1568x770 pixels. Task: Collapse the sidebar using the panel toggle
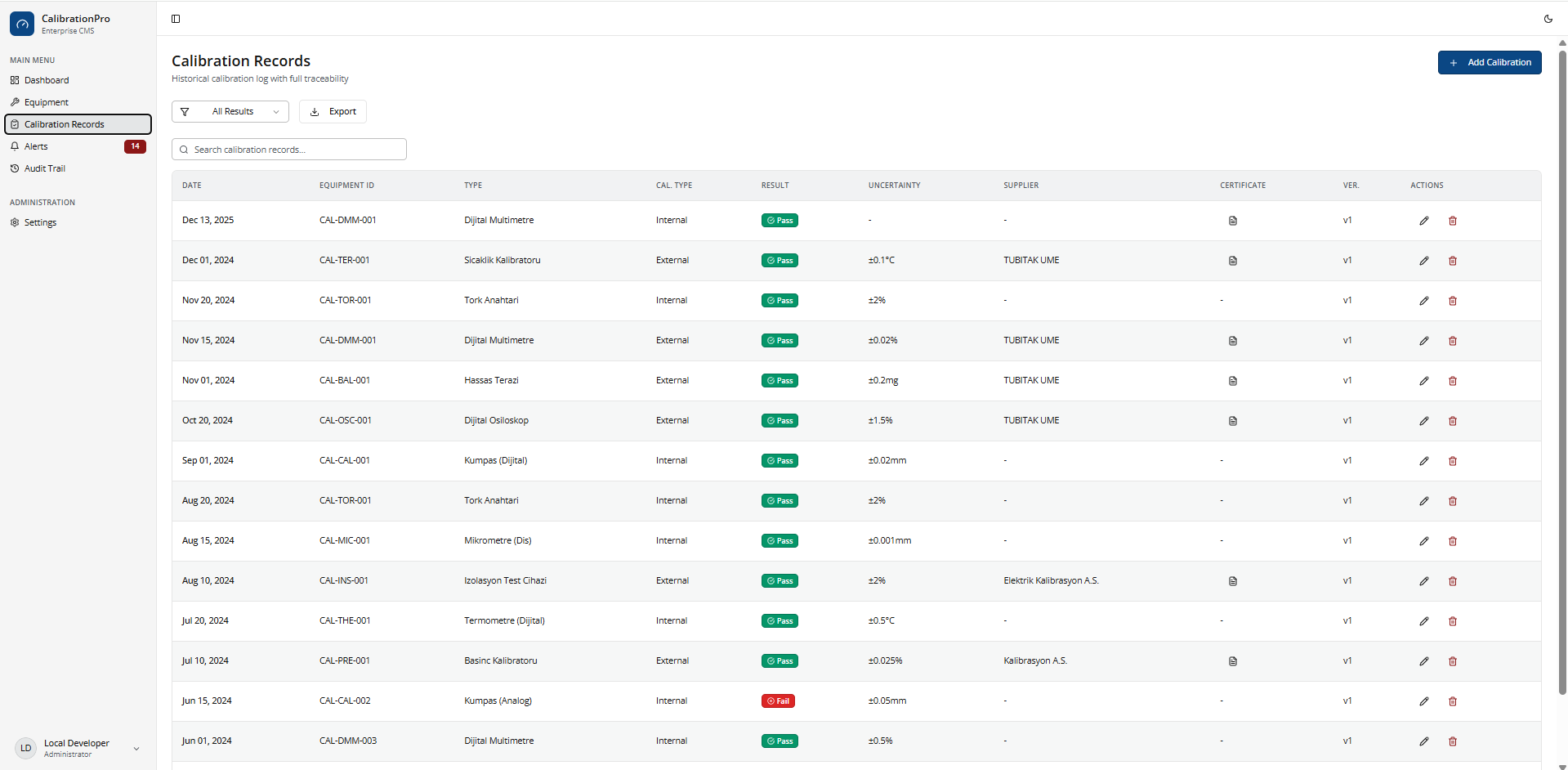pyautogui.click(x=176, y=19)
